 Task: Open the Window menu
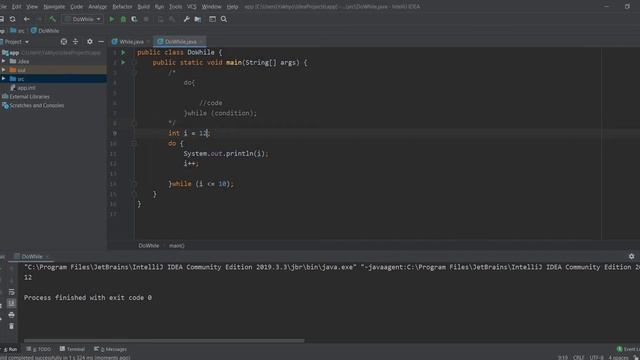pyautogui.click(x=211, y=7)
